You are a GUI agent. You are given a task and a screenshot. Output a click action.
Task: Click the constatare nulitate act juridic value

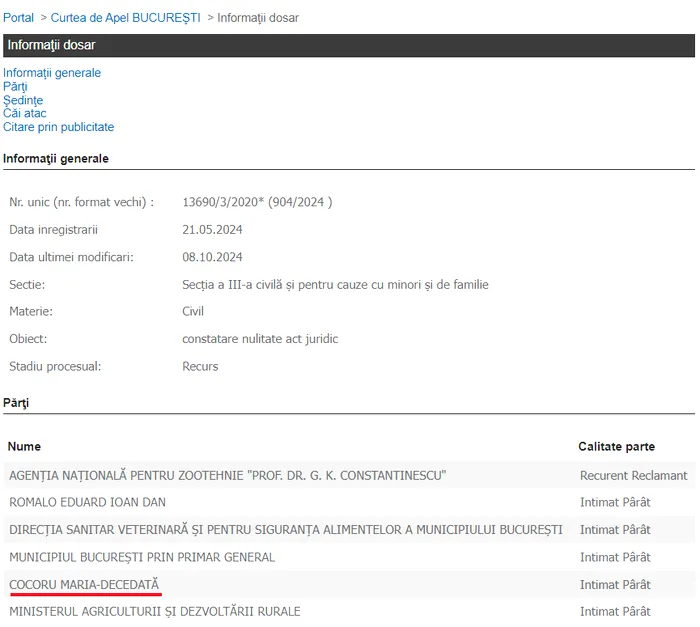(x=260, y=339)
